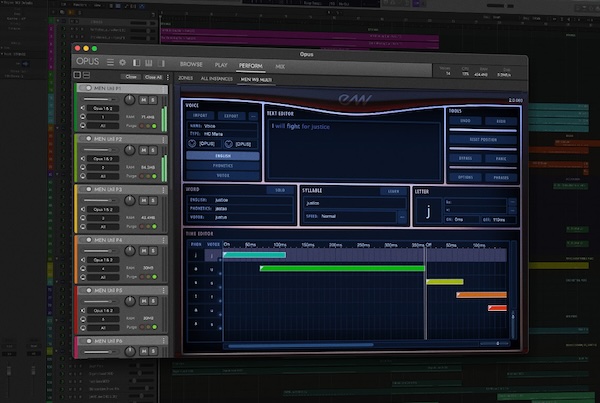Open the Zones sub-tab

[x=185, y=78]
